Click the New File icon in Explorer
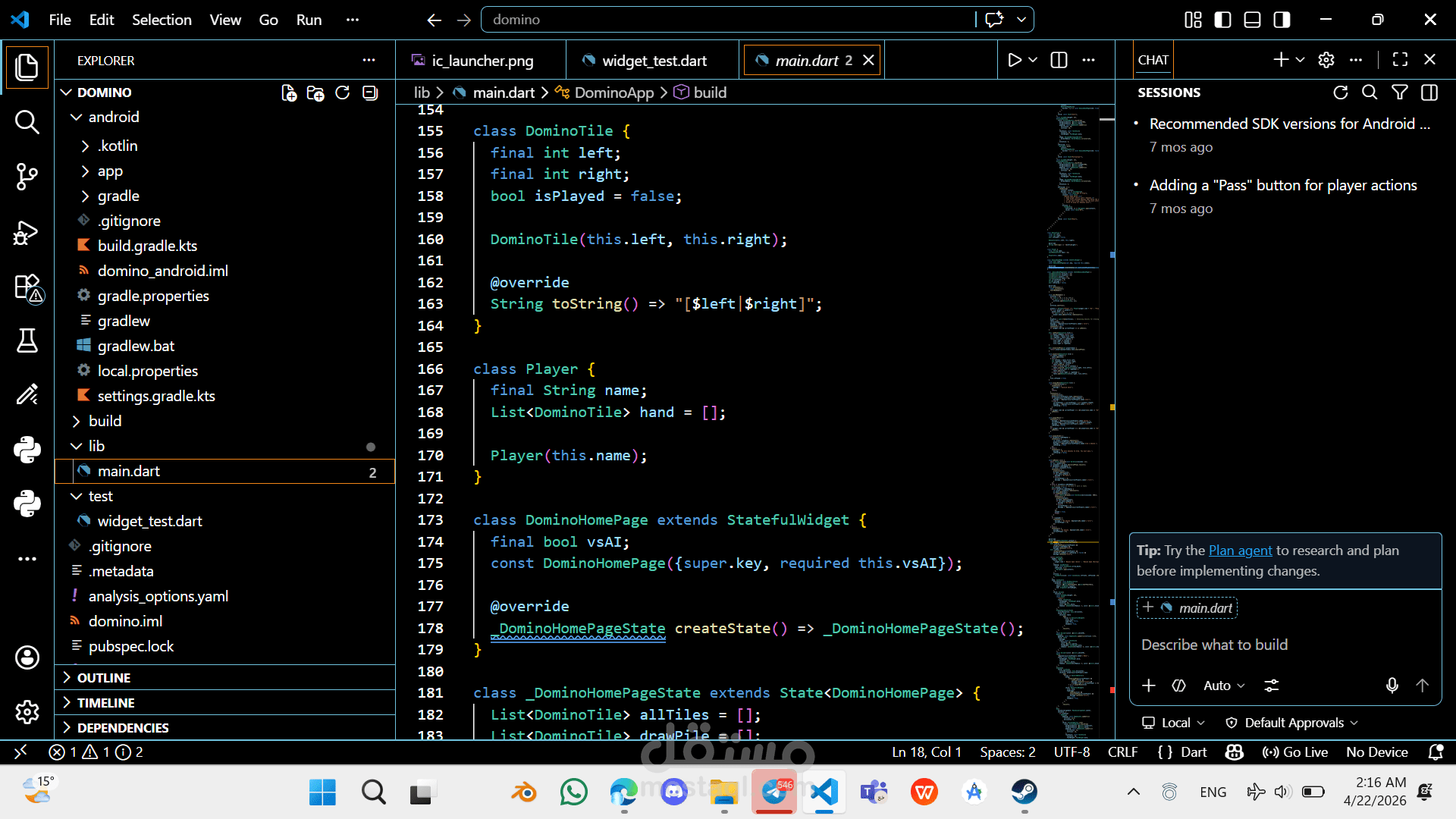This screenshot has width=1456, height=819. 289,93
